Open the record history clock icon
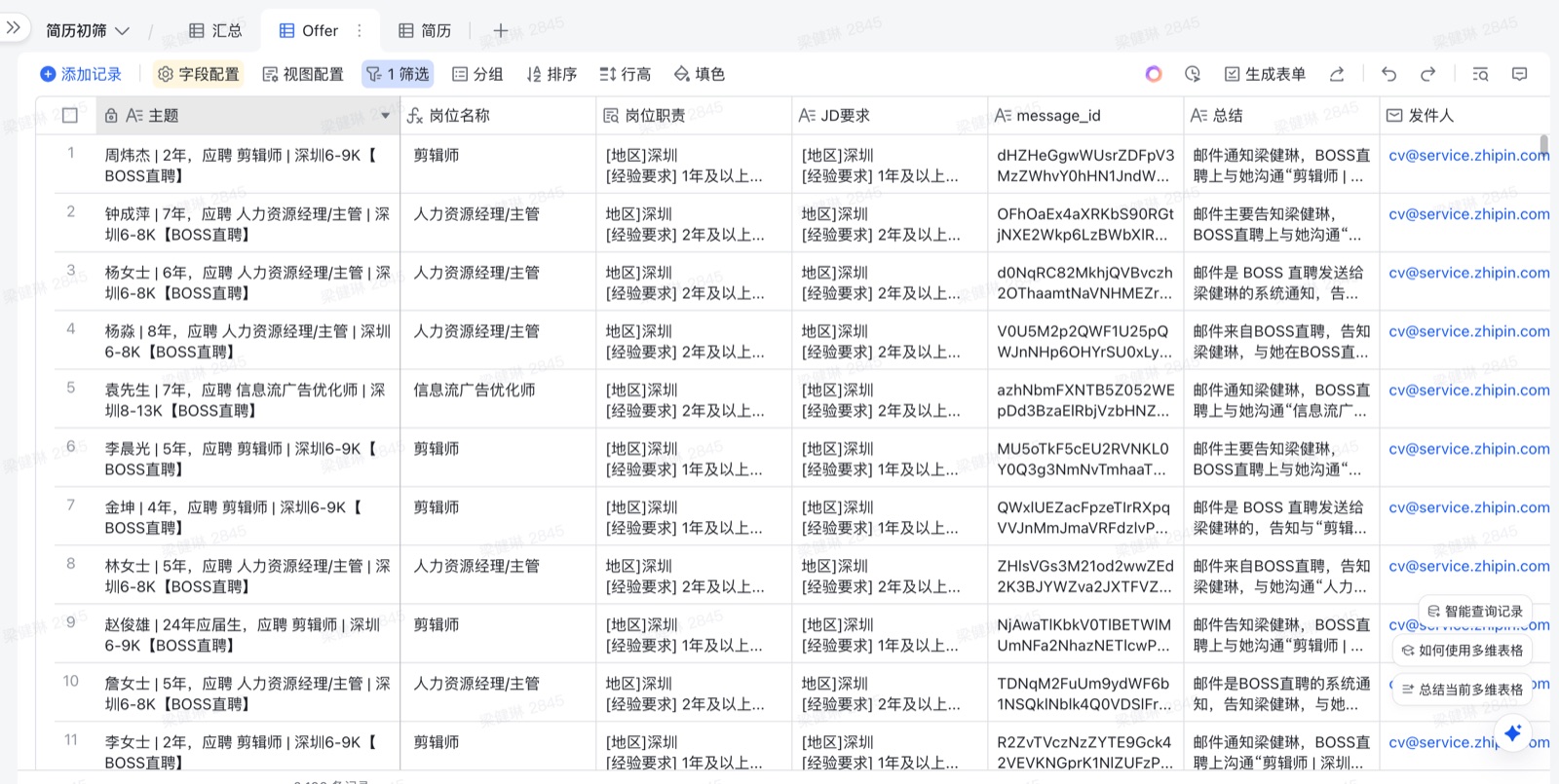The width and height of the screenshot is (1559, 784). coord(1193,74)
